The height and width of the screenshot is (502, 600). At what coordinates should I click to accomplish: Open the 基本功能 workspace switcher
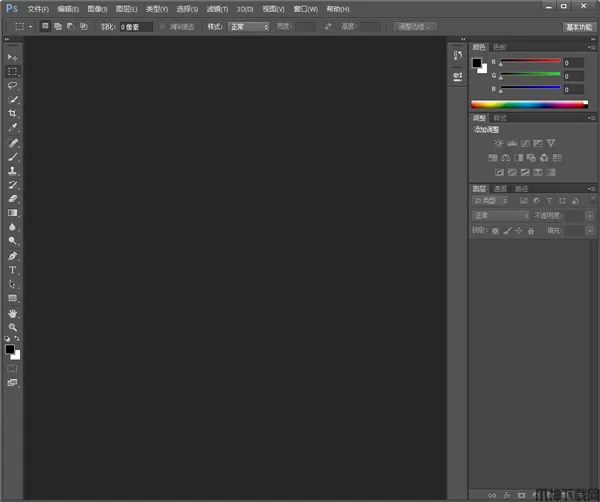pyautogui.click(x=577, y=26)
